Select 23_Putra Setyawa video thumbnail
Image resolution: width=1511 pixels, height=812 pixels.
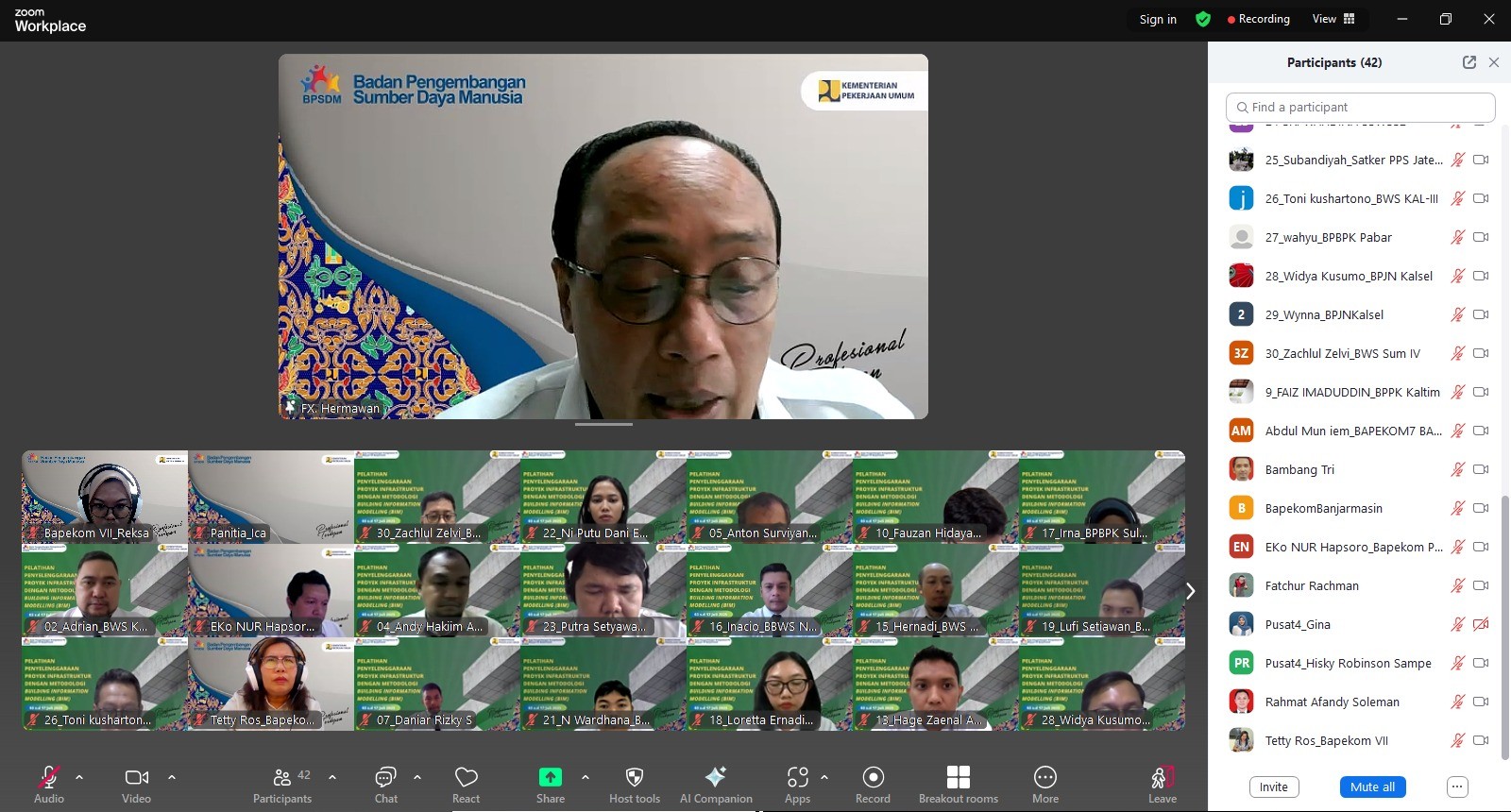click(603, 590)
